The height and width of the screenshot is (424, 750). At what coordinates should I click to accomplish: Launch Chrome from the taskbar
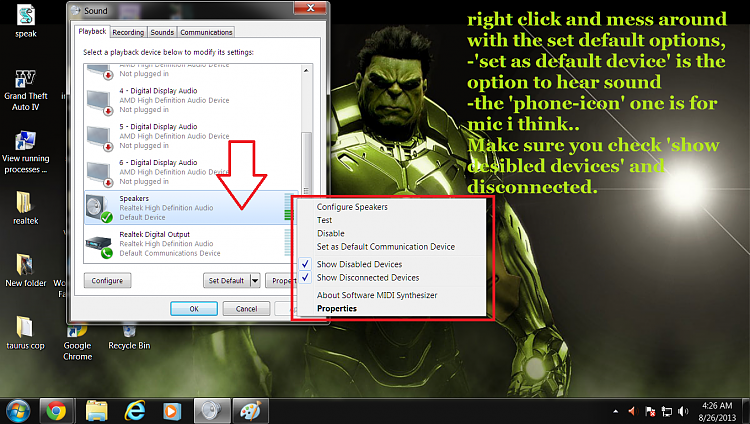(56, 411)
